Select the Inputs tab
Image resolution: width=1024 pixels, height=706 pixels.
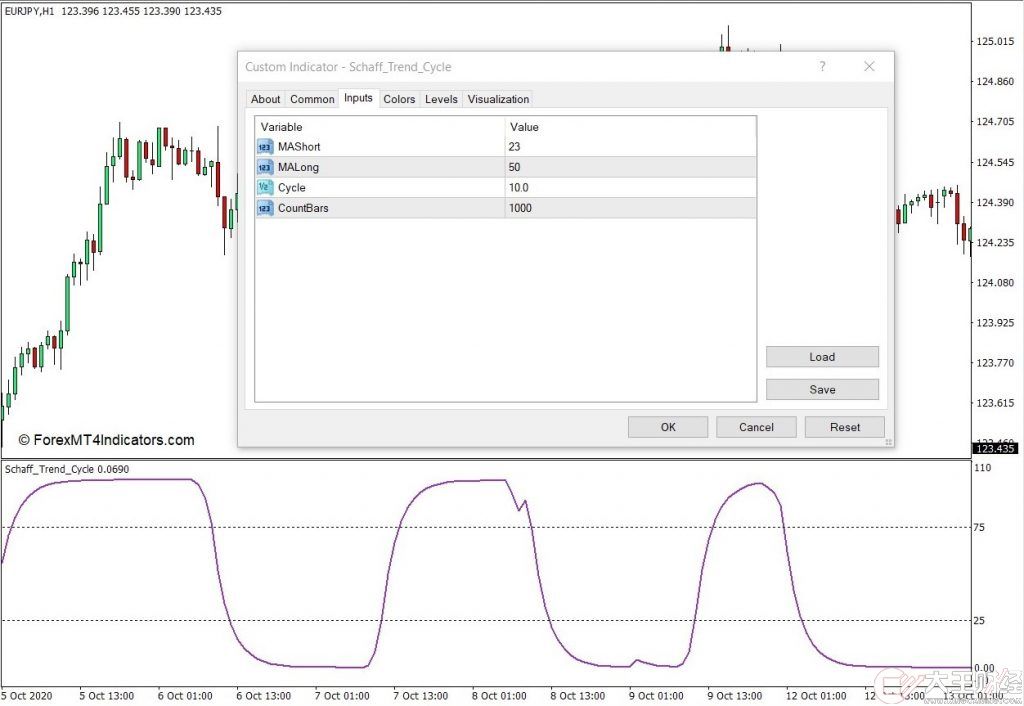358,98
